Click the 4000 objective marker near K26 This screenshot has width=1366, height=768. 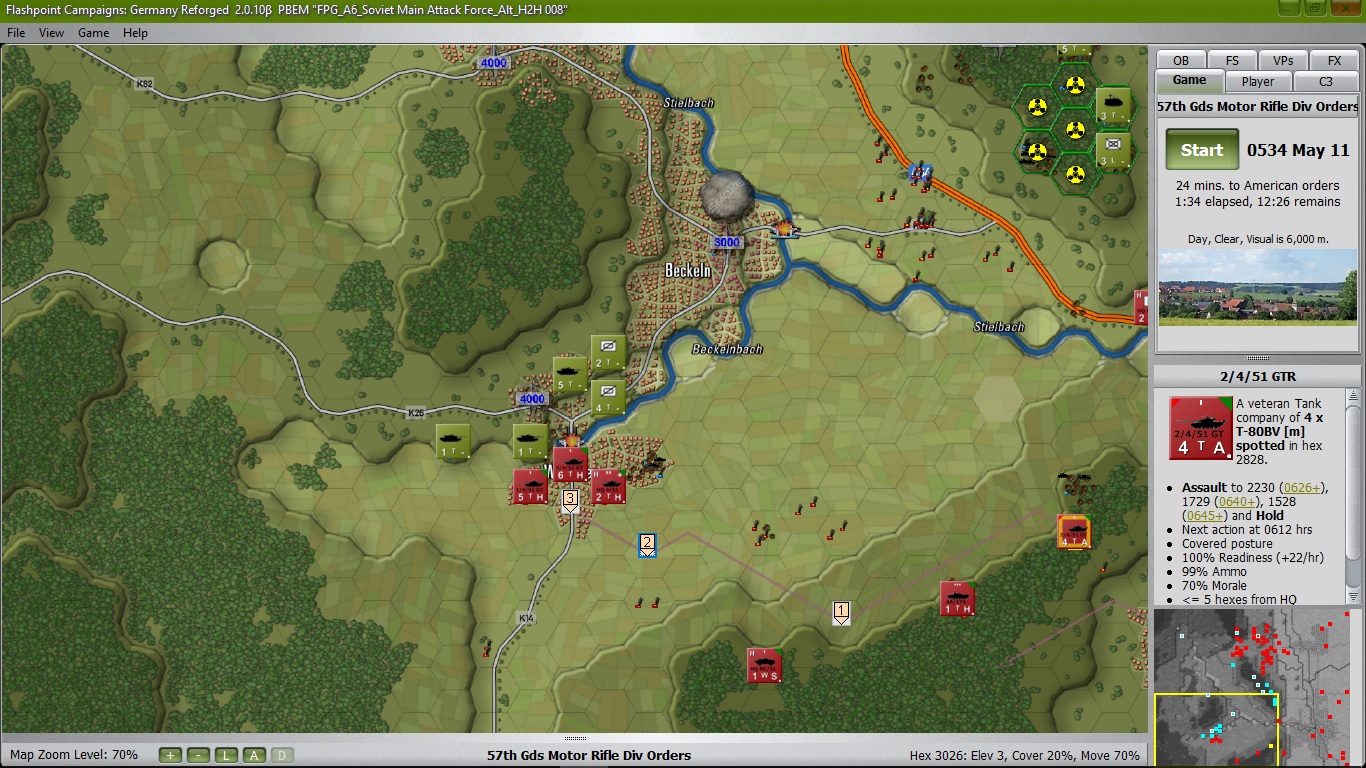click(531, 399)
